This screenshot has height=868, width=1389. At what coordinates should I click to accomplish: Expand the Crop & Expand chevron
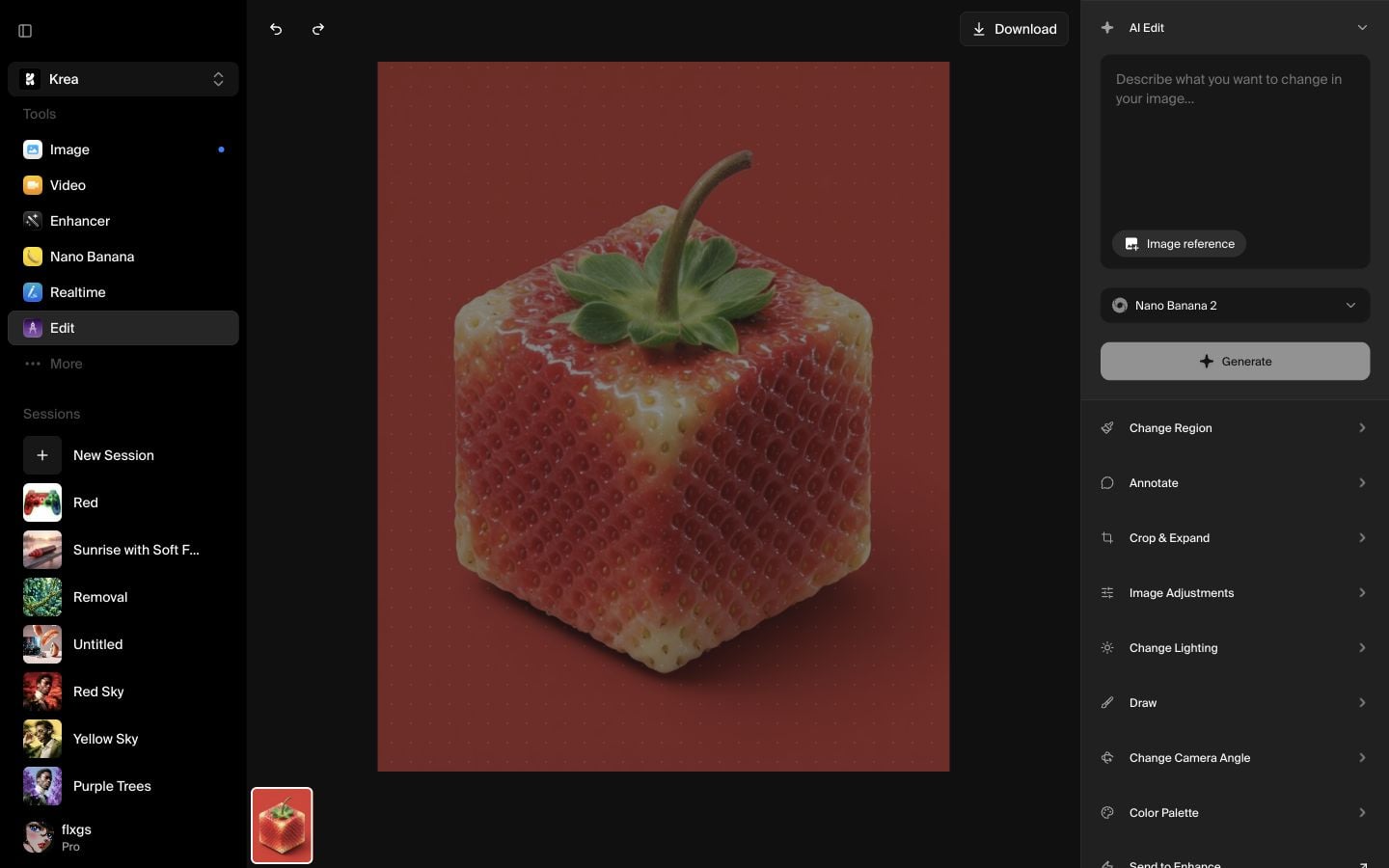[1362, 538]
